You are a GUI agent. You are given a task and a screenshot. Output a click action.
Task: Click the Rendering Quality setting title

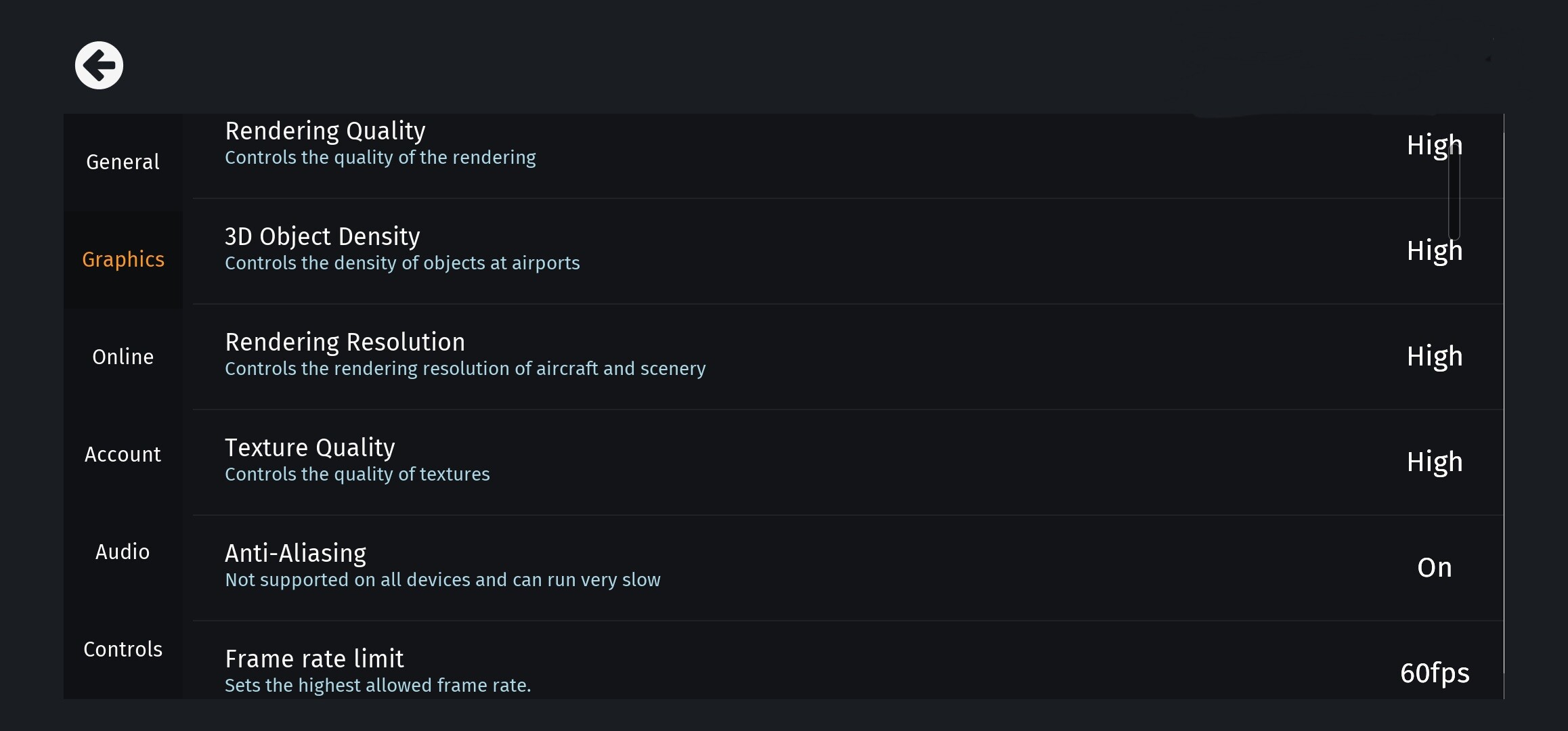pyautogui.click(x=325, y=131)
